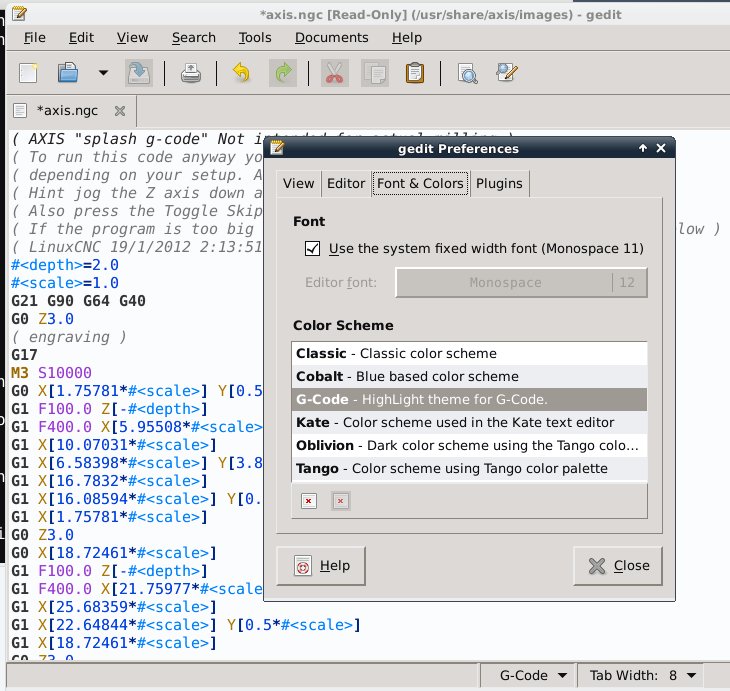Close Preferences dialog with title bar X
This screenshot has height=691, width=730.
(661, 149)
